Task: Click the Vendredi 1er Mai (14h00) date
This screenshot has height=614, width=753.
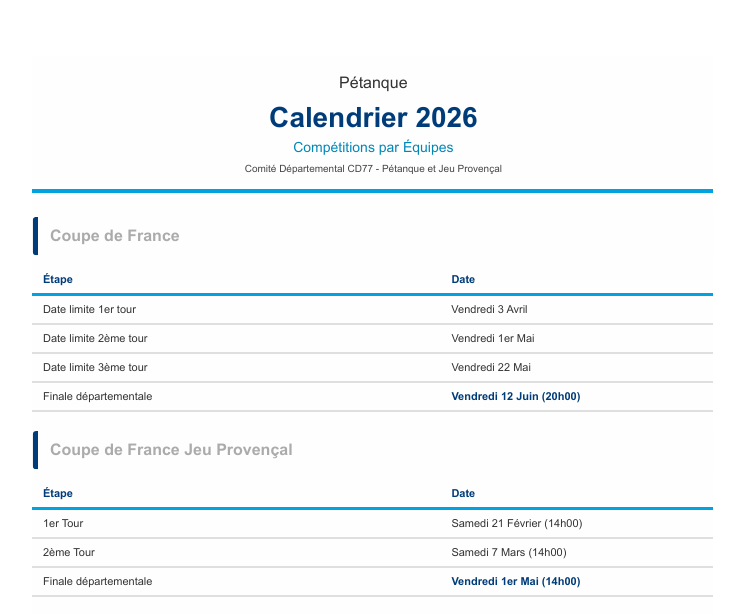Action: [516, 581]
